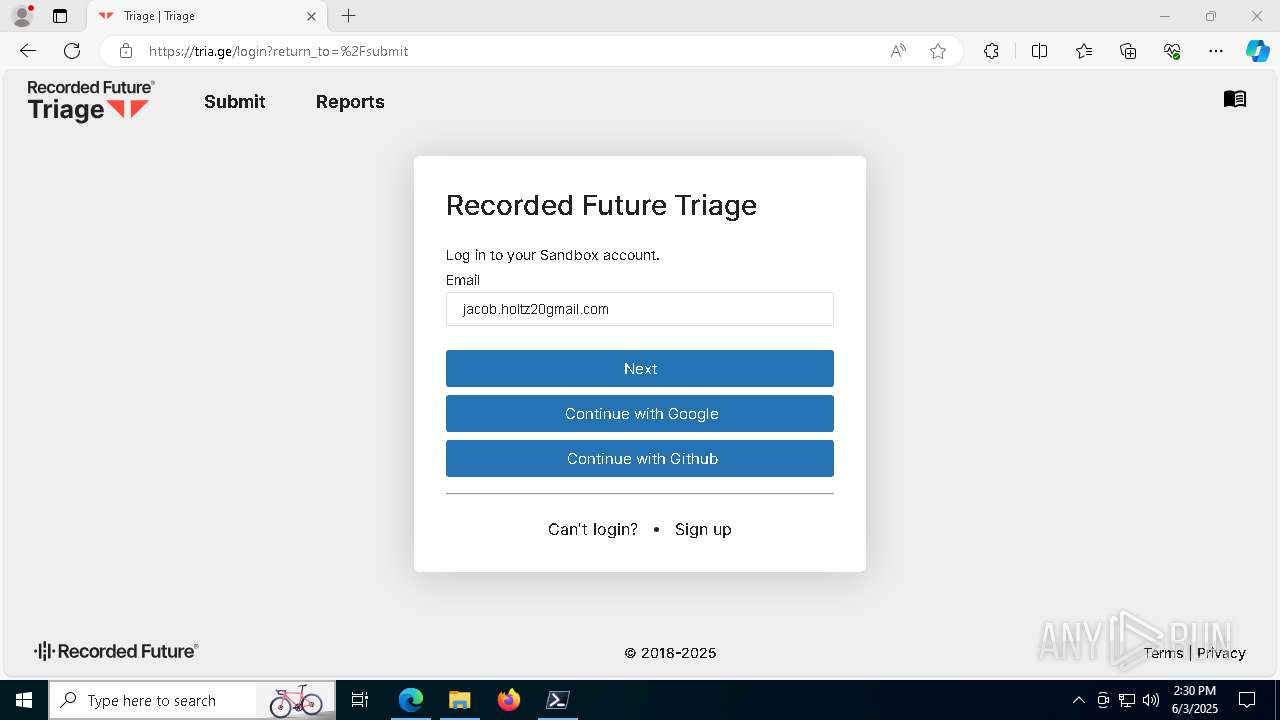Click Continue with Github button
This screenshot has height=720, width=1280.
coord(640,459)
